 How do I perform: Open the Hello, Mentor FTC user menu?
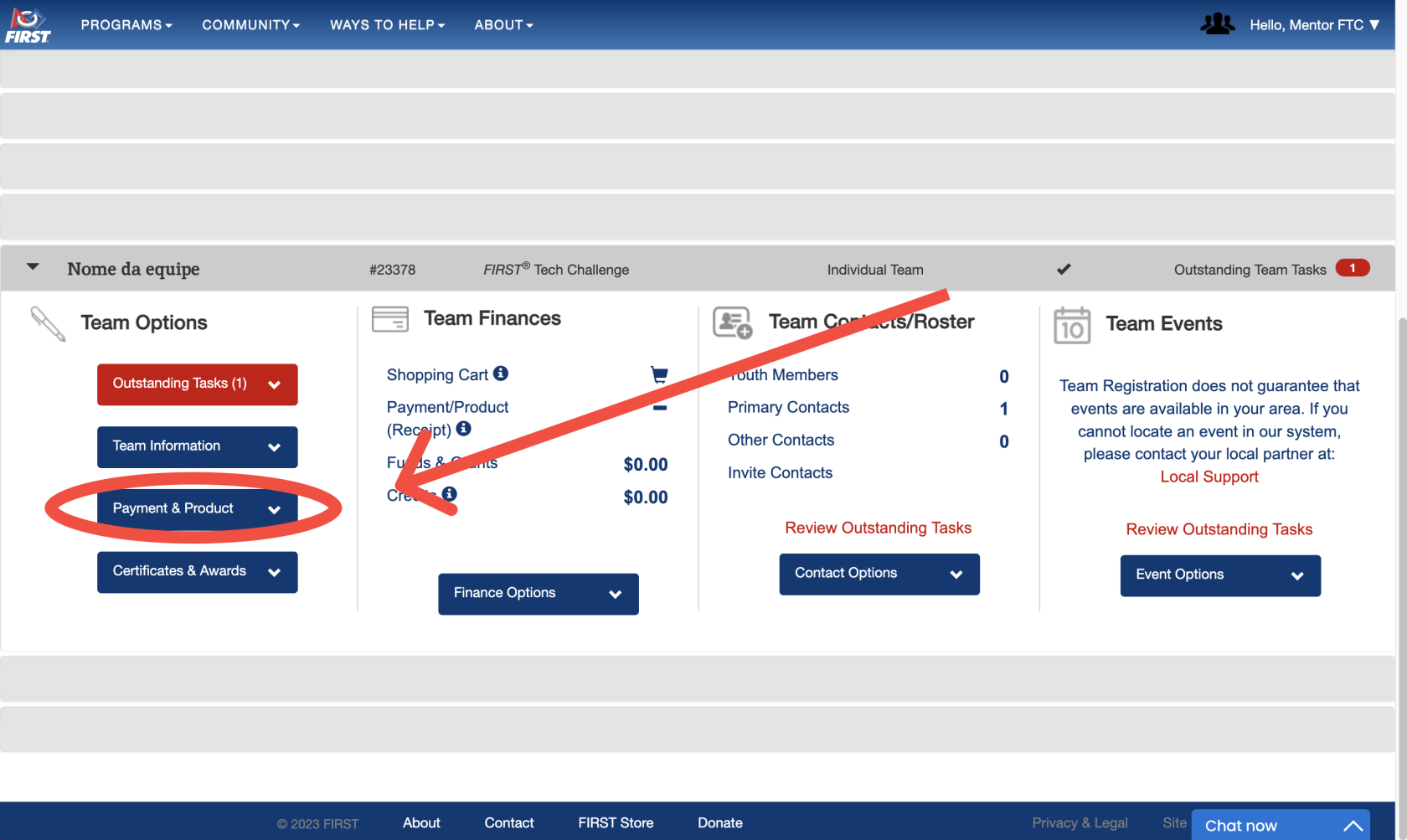1314,25
